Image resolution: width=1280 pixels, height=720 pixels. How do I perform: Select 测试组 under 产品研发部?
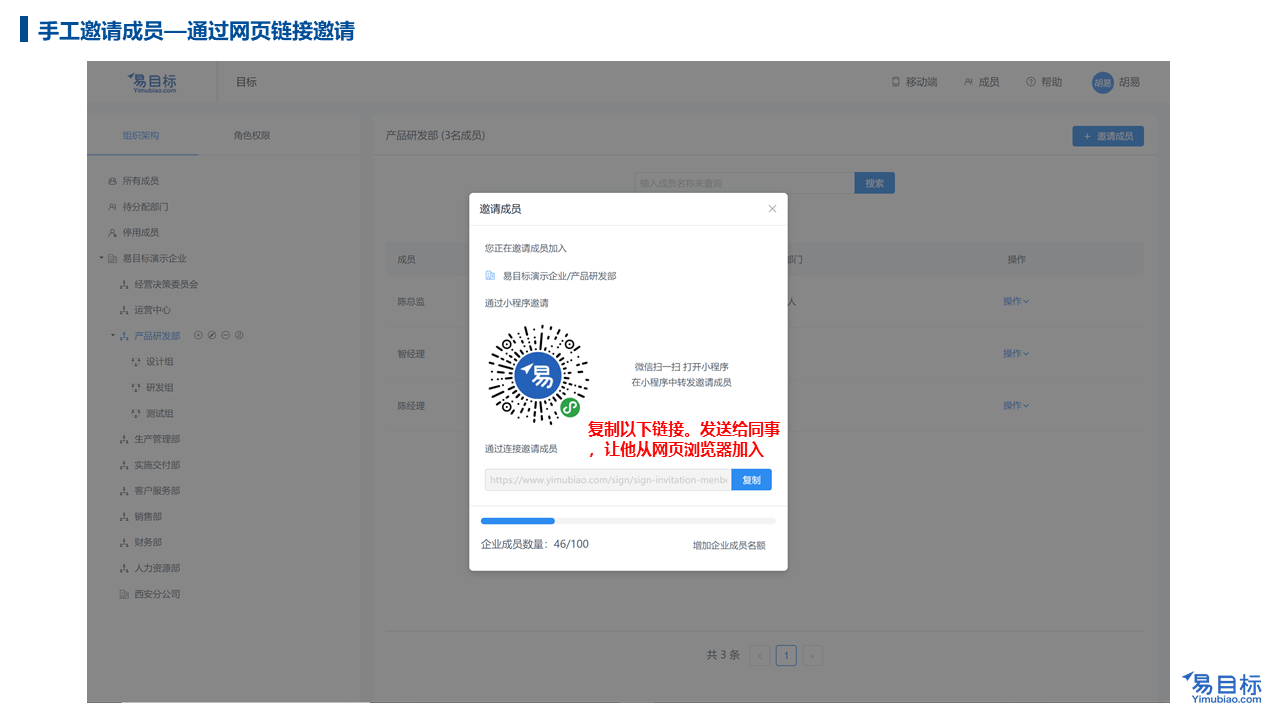click(x=160, y=414)
